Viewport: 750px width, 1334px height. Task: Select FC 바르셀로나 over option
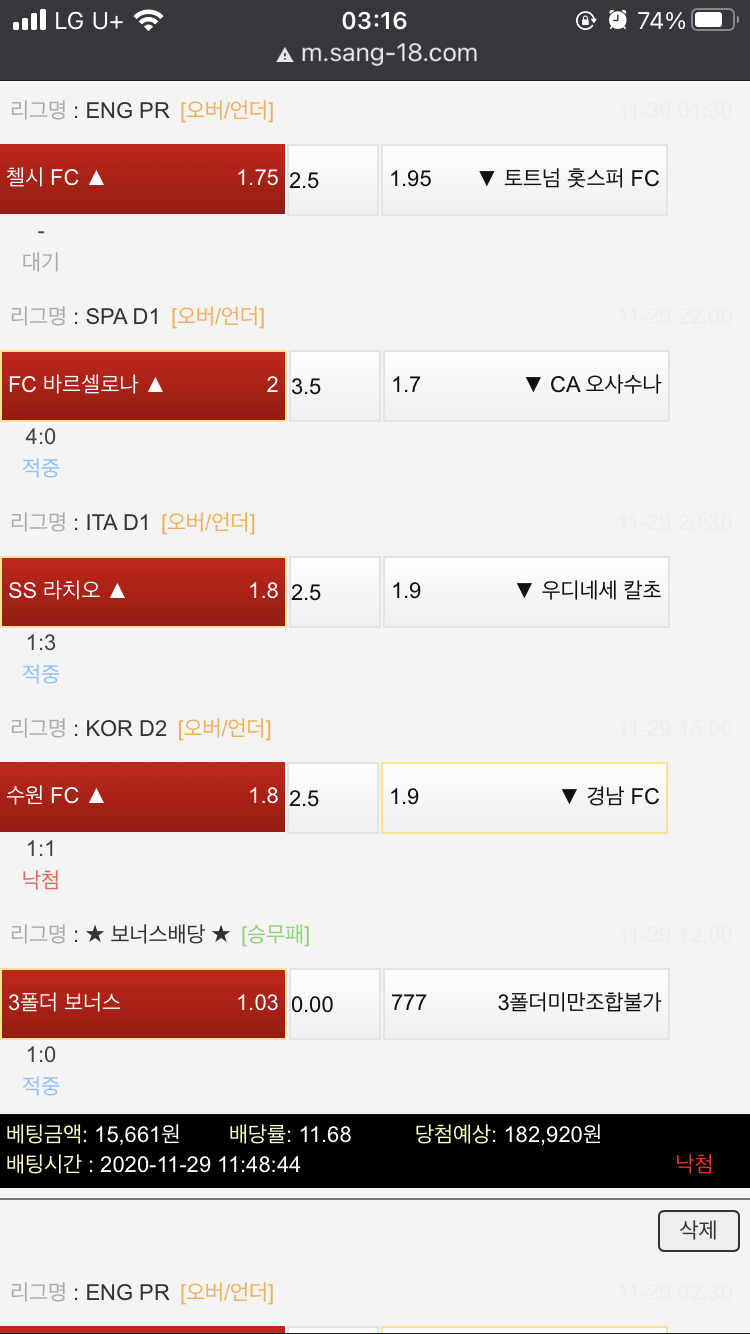pos(143,385)
